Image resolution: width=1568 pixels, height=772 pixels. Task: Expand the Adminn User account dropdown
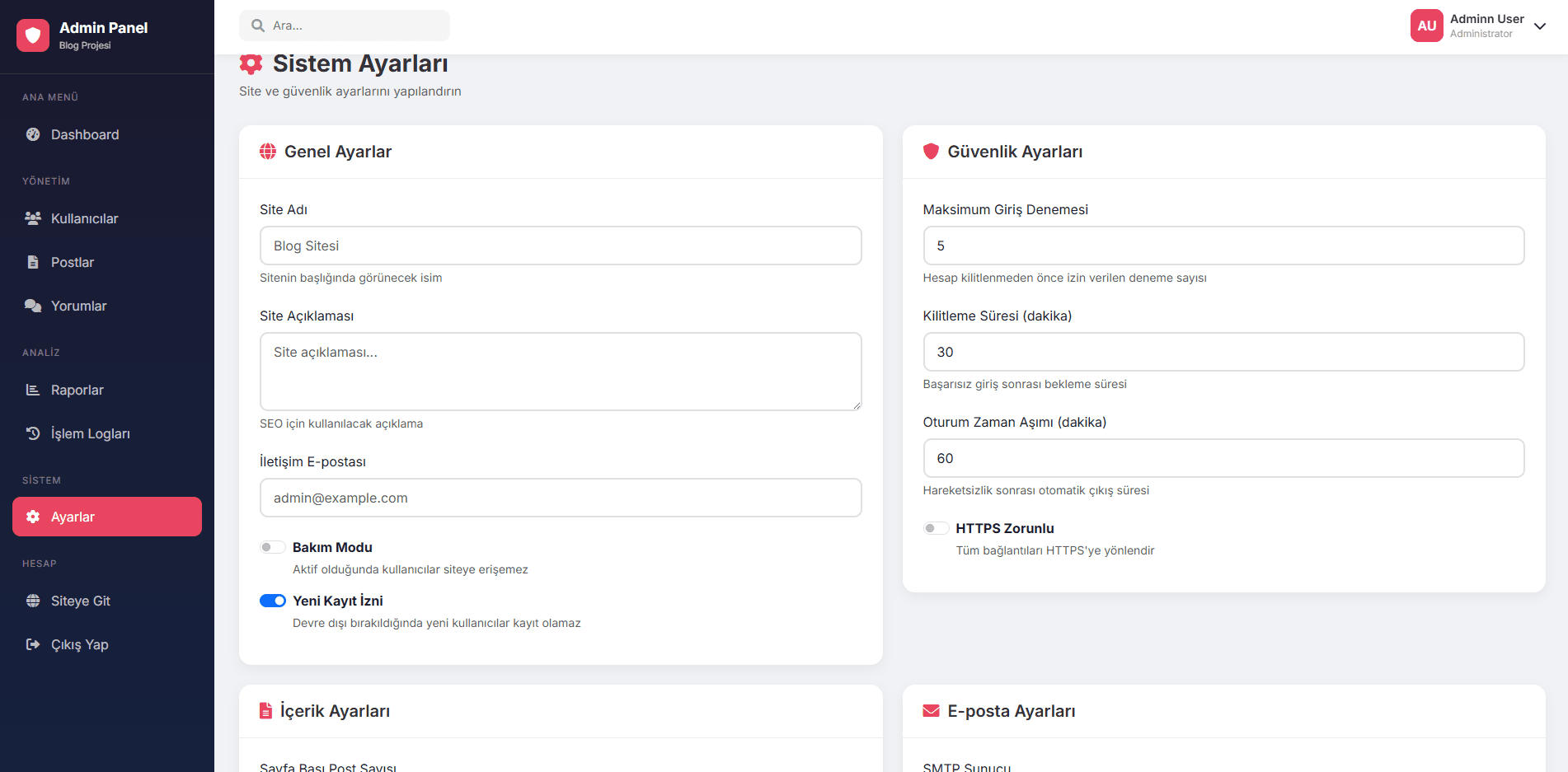(x=1540, y=26)
